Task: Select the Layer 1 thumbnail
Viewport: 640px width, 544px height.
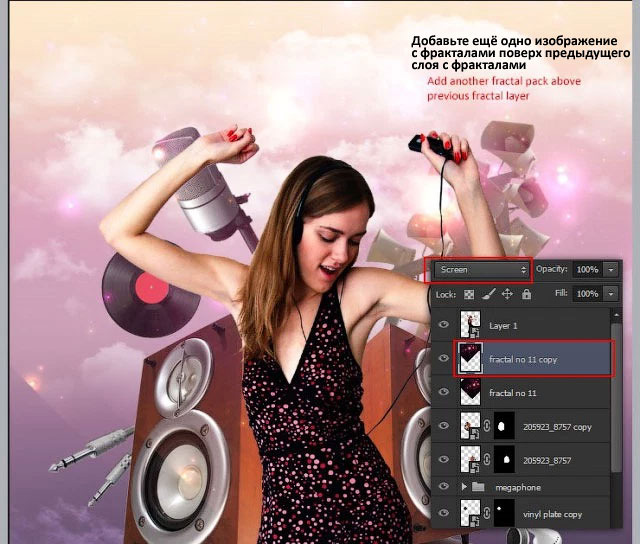Action: tap(470, 324)
